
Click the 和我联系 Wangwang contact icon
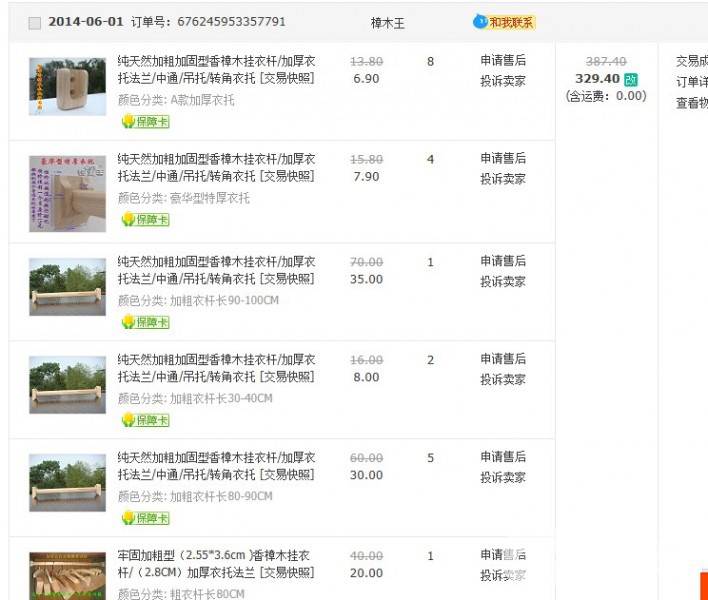point(503,22)
